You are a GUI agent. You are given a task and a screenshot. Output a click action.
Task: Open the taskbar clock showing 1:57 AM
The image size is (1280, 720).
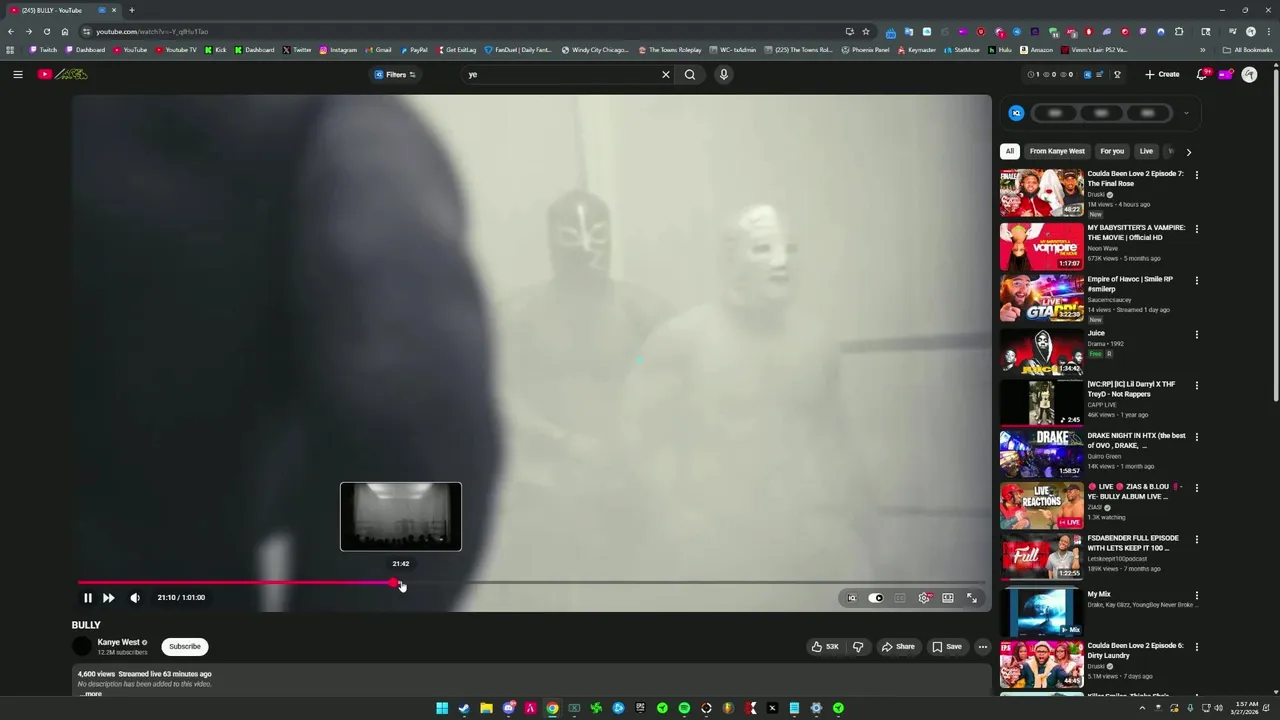(x=1246, y=708)
